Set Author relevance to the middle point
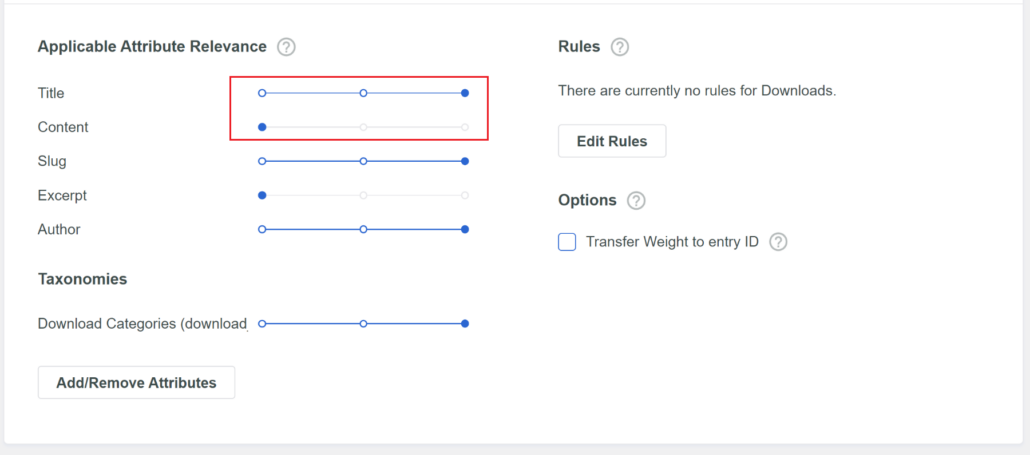The height and width of the screenshot is (455, 1030). [x=363, y=230]
